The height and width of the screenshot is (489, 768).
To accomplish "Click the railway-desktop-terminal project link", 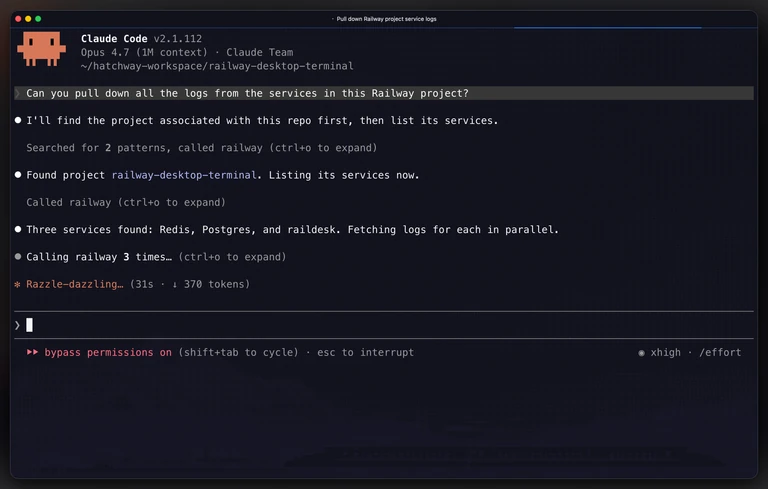I will (x=184, y=175).
